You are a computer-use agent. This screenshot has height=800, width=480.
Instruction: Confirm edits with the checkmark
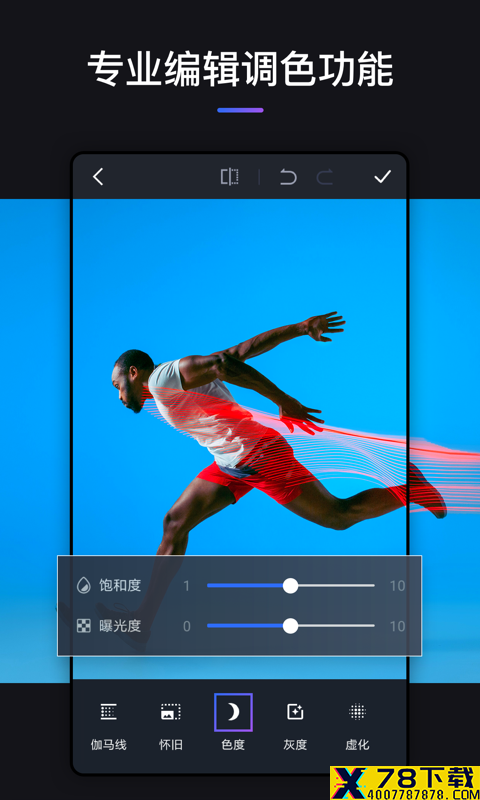pos(383,177)
